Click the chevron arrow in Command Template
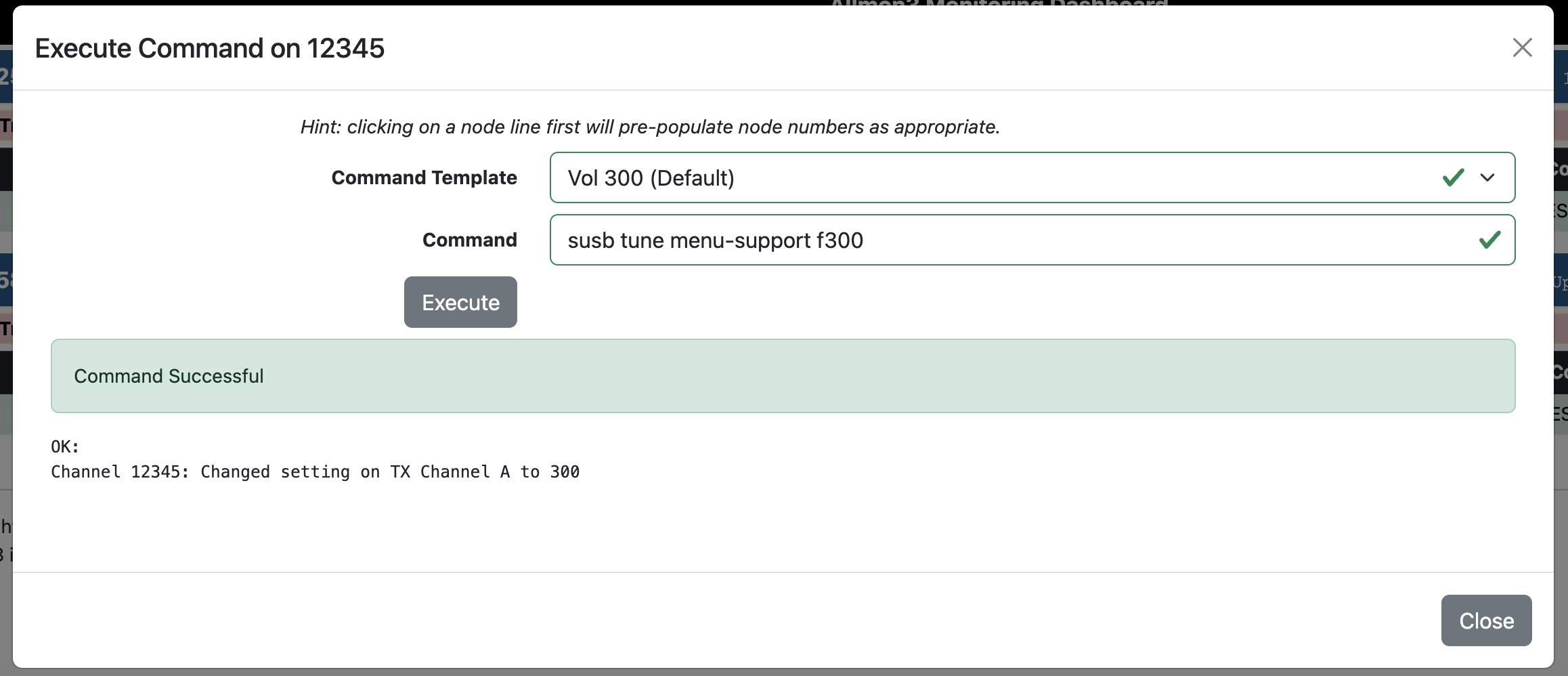Image resolution: width=1568 pixels, height=676 pixels. click(x=1487, y=177)
